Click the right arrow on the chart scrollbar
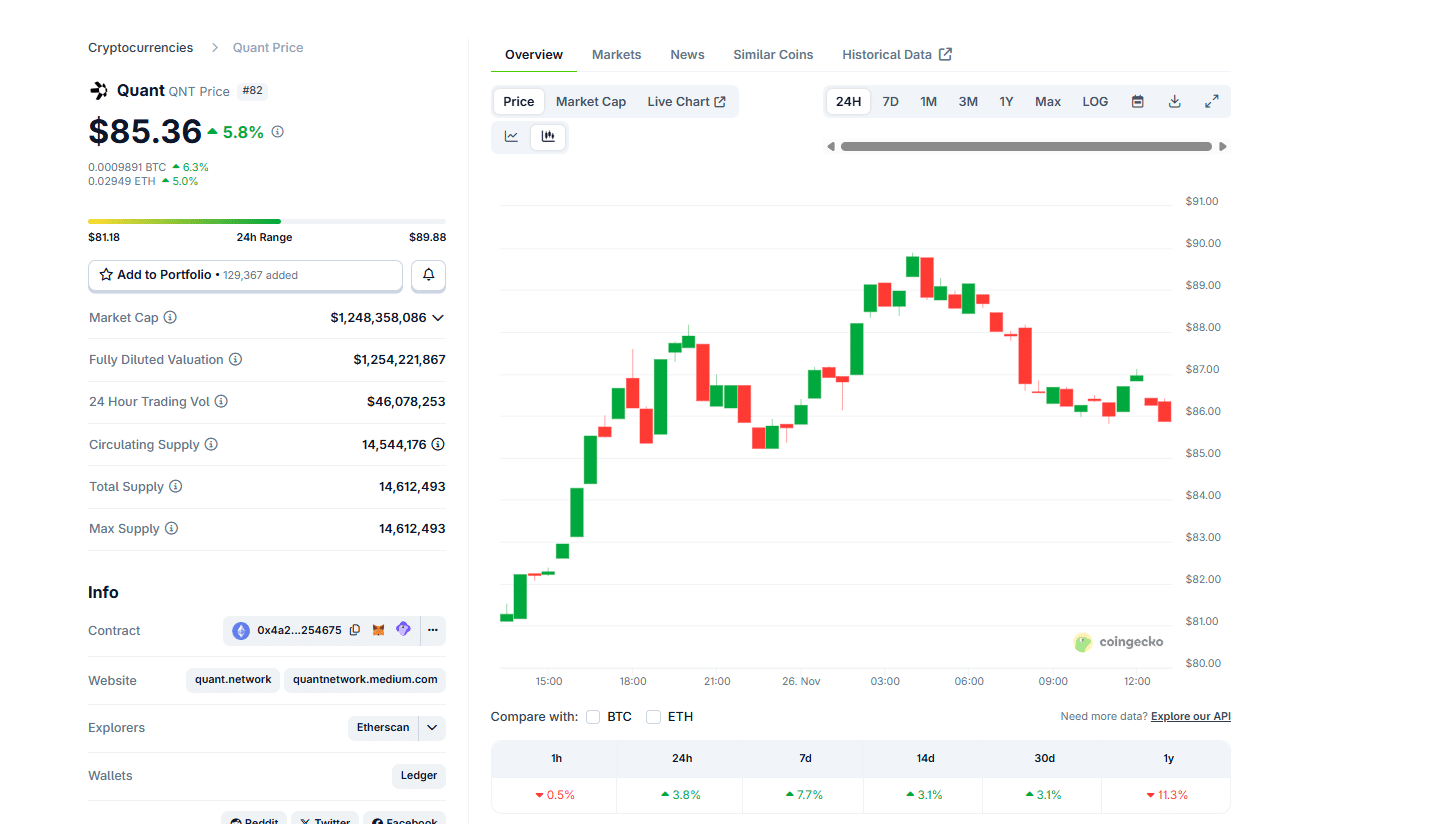The width and height of the screenshot is (1434, 824). click(x=1222, y=146)
